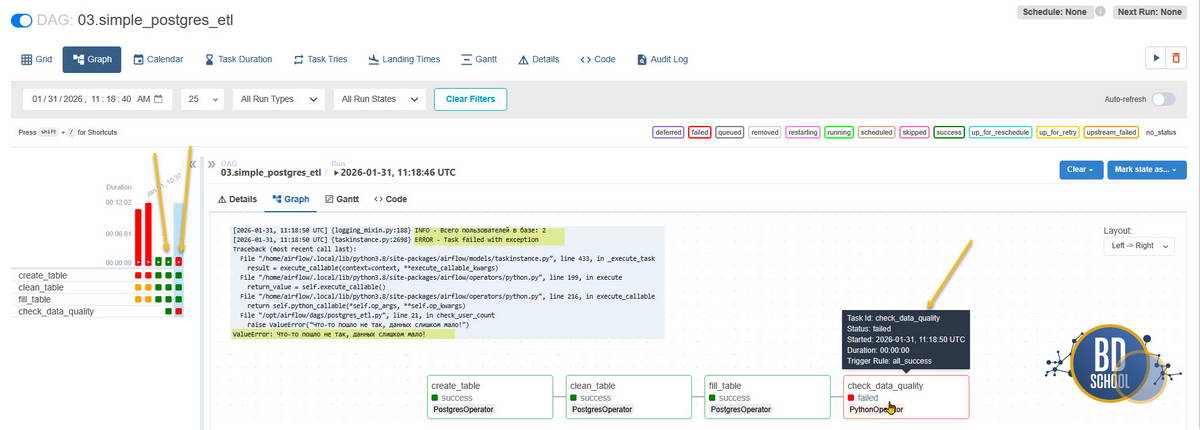Click the failed state legend chip
The height and width of the screenshot is (430, 1200).
point(699,132)
